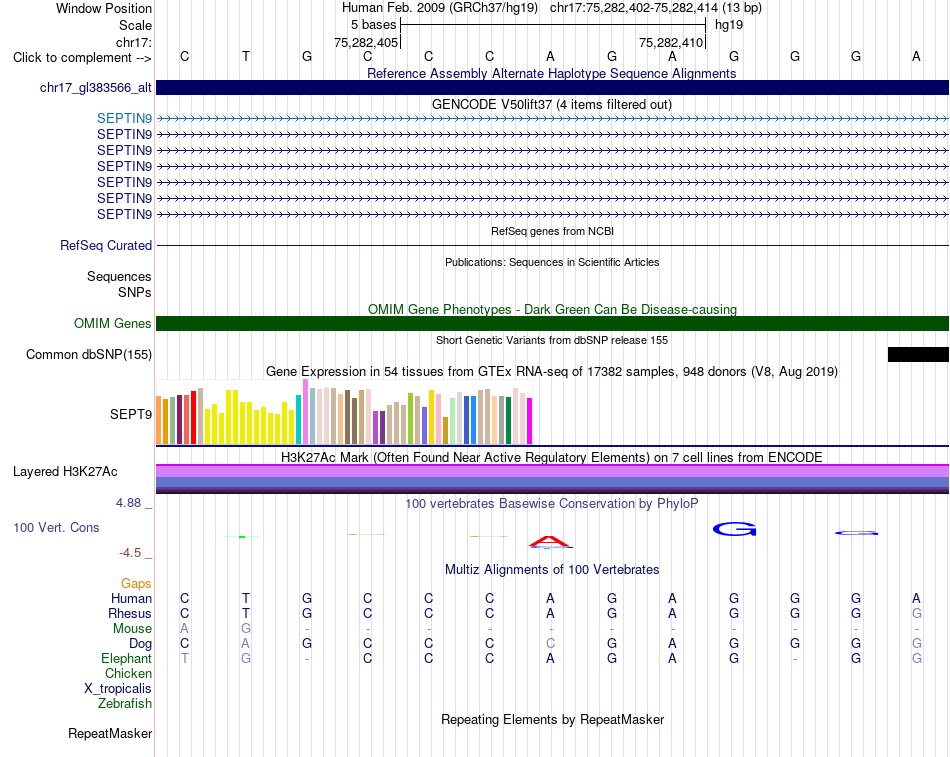Select the Mouse species row label
950x757 pixels.
pos(132,629)
